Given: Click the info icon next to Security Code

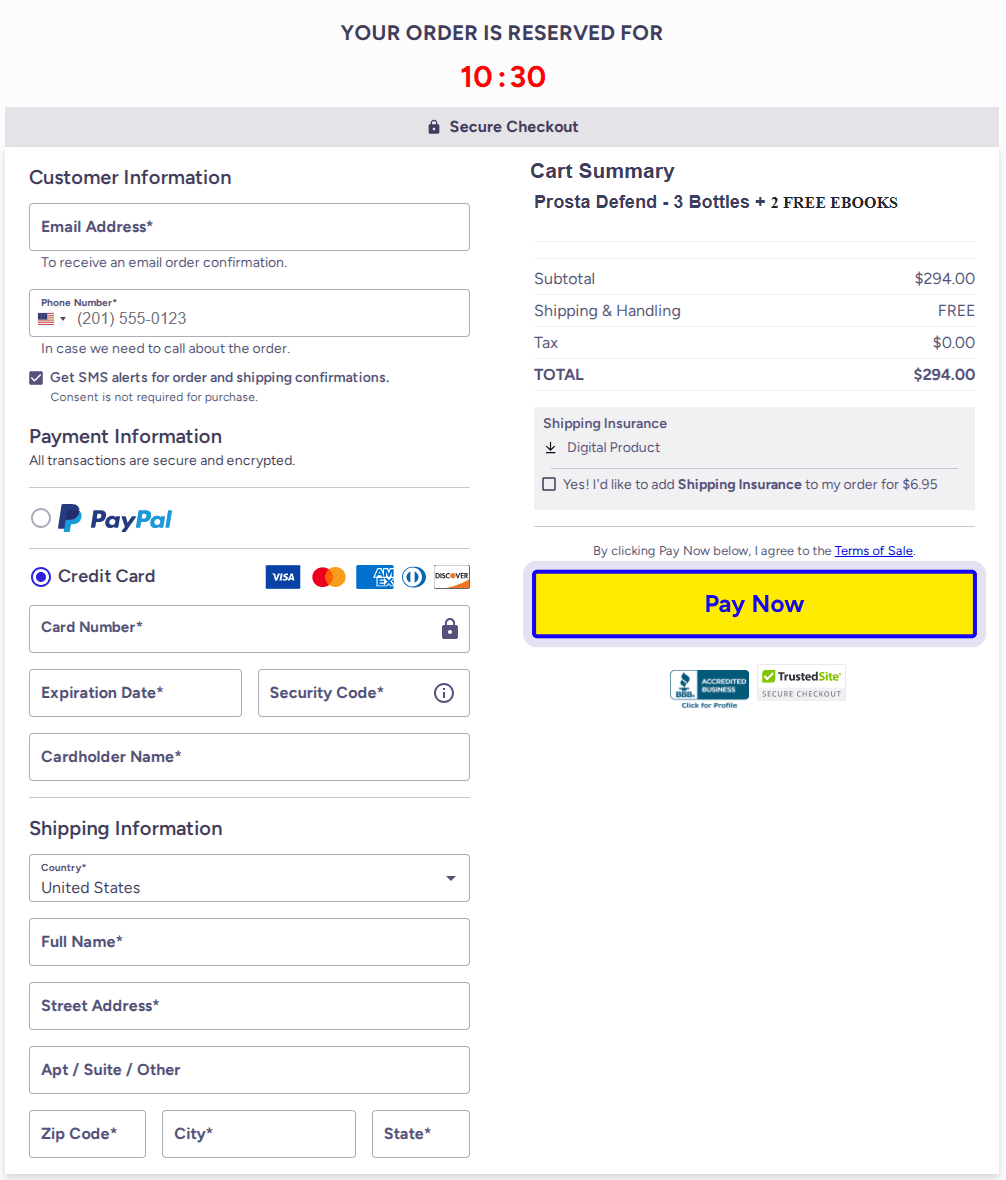Looking at the screenshot, I should (443, 692).
